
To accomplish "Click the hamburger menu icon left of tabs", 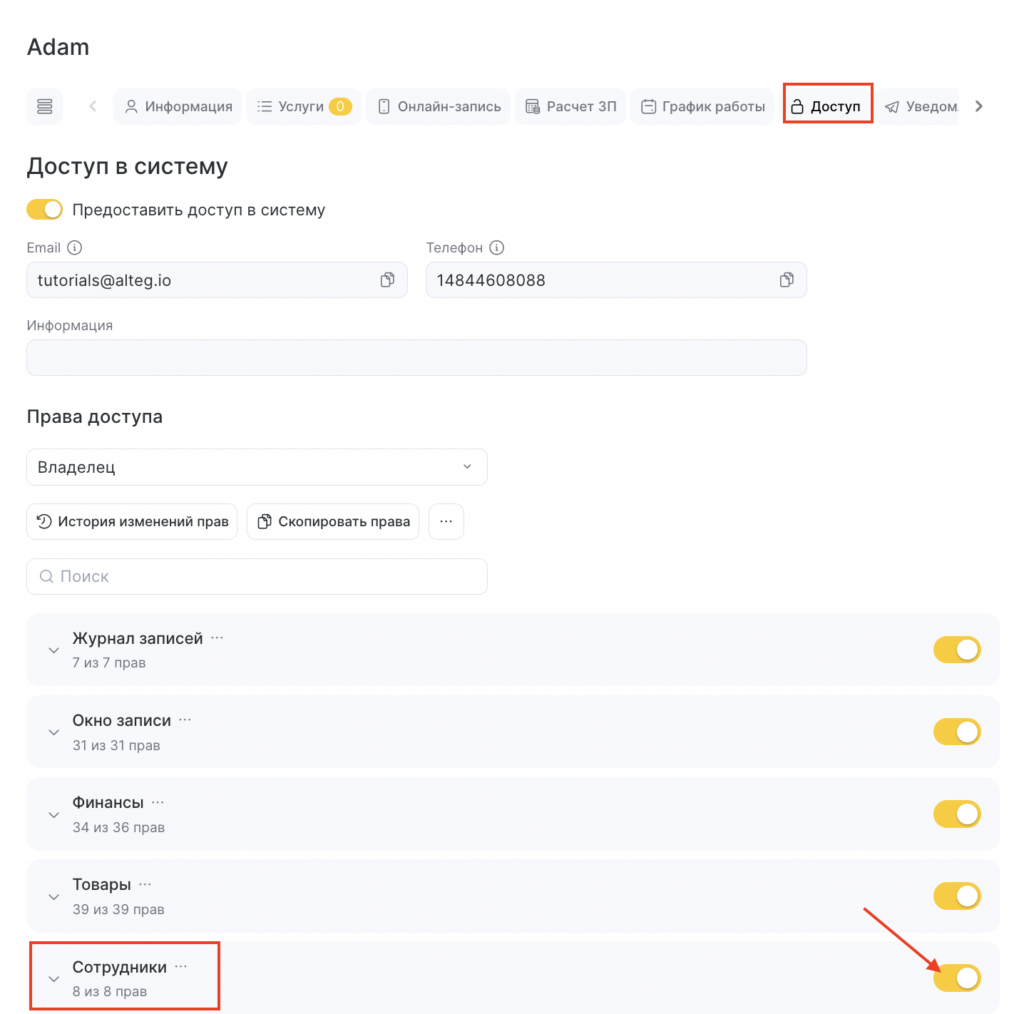I will pos(44,107).
